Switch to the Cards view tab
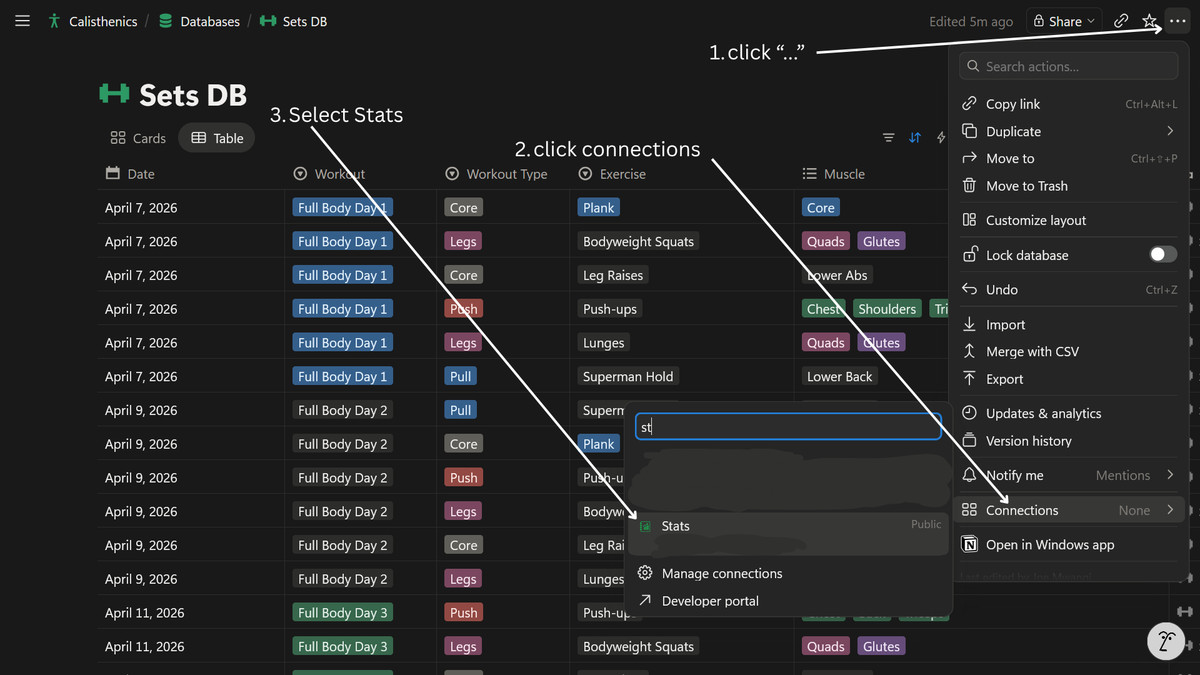 click(138, 138)
